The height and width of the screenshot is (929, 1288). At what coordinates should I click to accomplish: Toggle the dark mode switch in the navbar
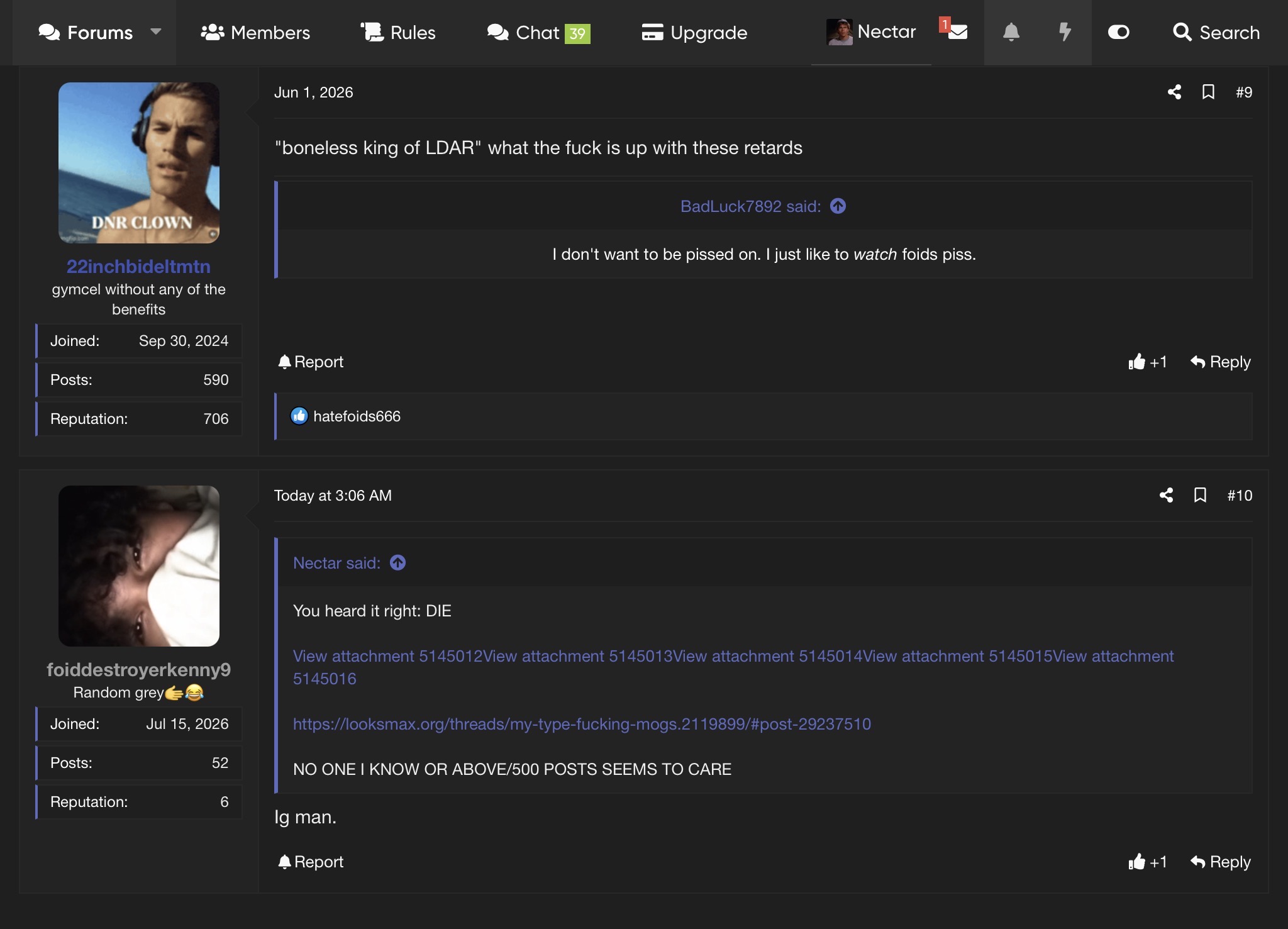point(1118,32)
